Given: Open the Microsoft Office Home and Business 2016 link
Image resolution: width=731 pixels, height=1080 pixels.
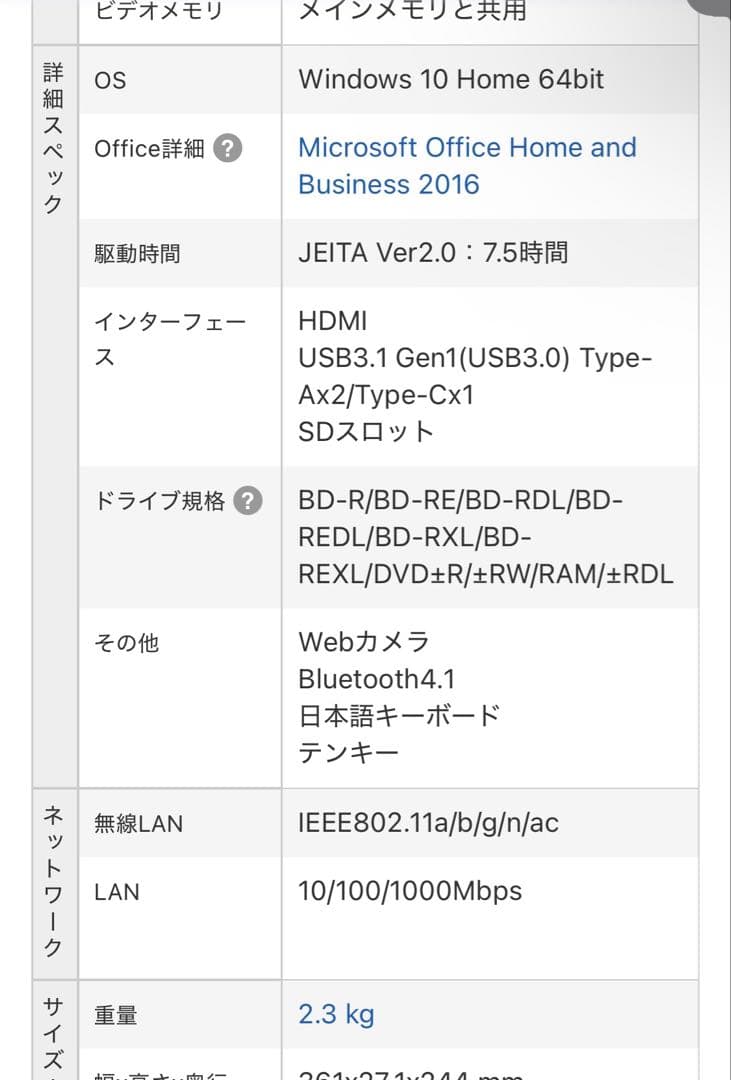Looking at the screenshot, I should point(467,165).
